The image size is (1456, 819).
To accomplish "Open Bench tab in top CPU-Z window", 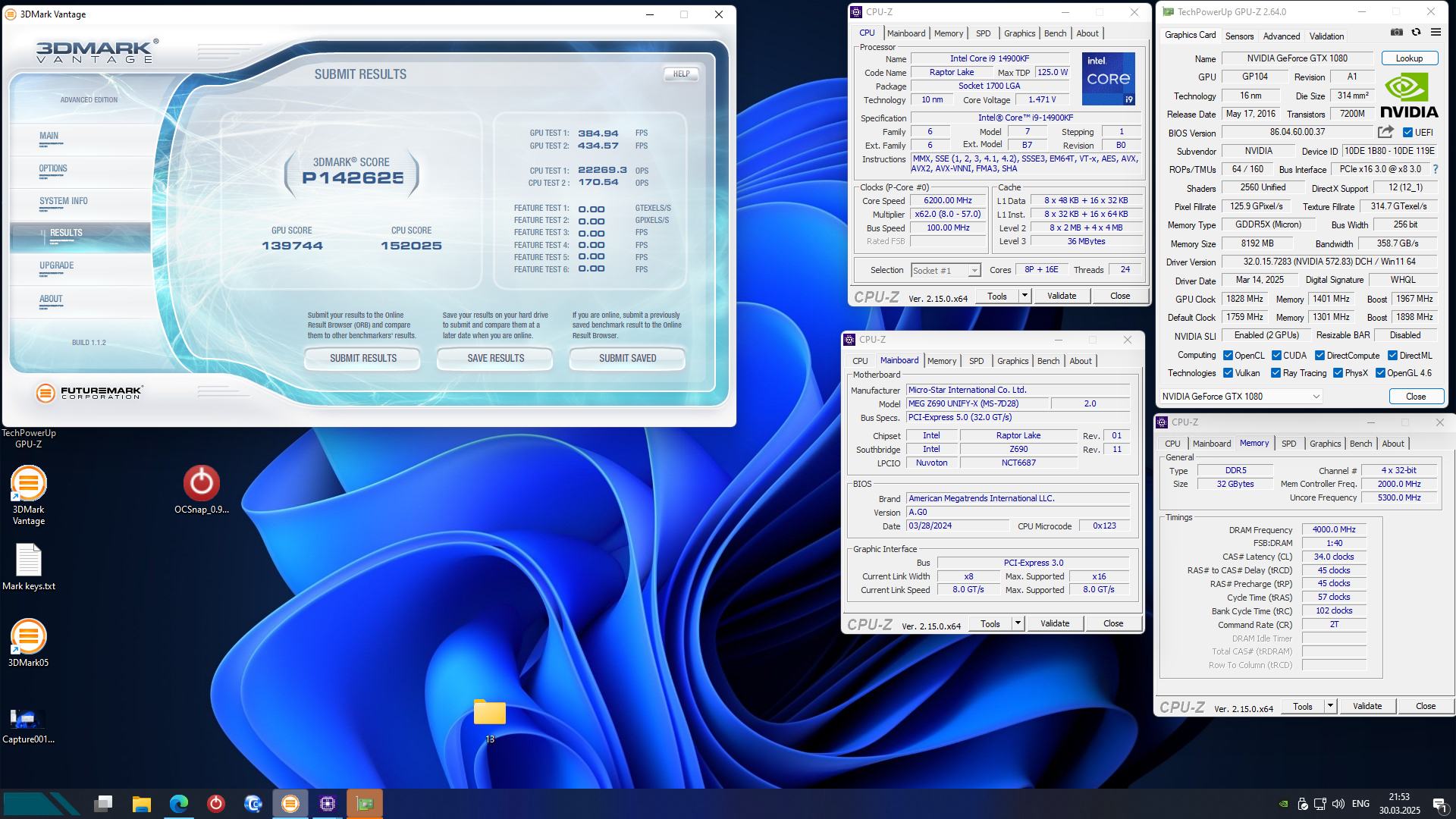I will click(1055, 33).
